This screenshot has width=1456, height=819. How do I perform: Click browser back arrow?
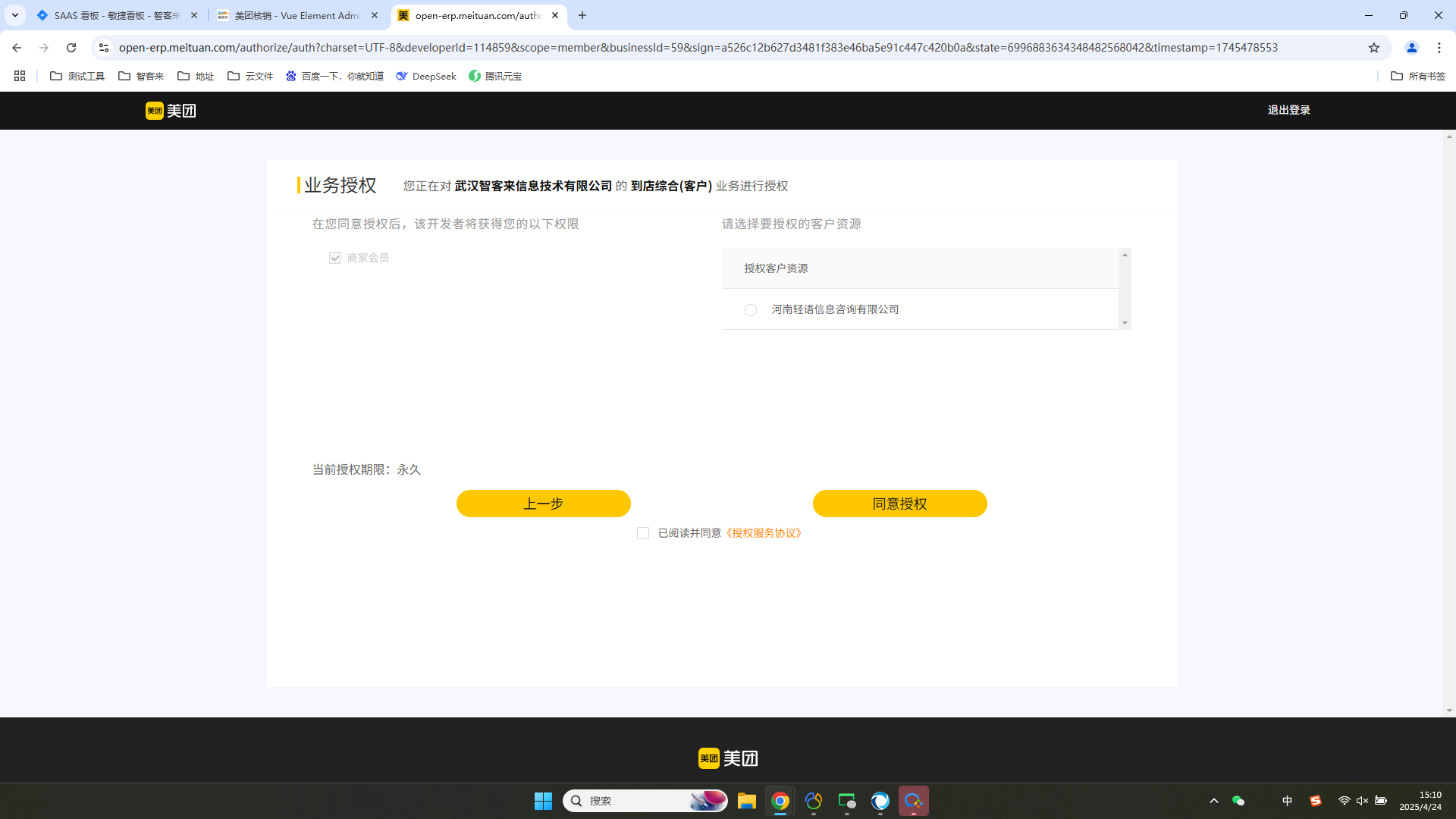(17, 48)
